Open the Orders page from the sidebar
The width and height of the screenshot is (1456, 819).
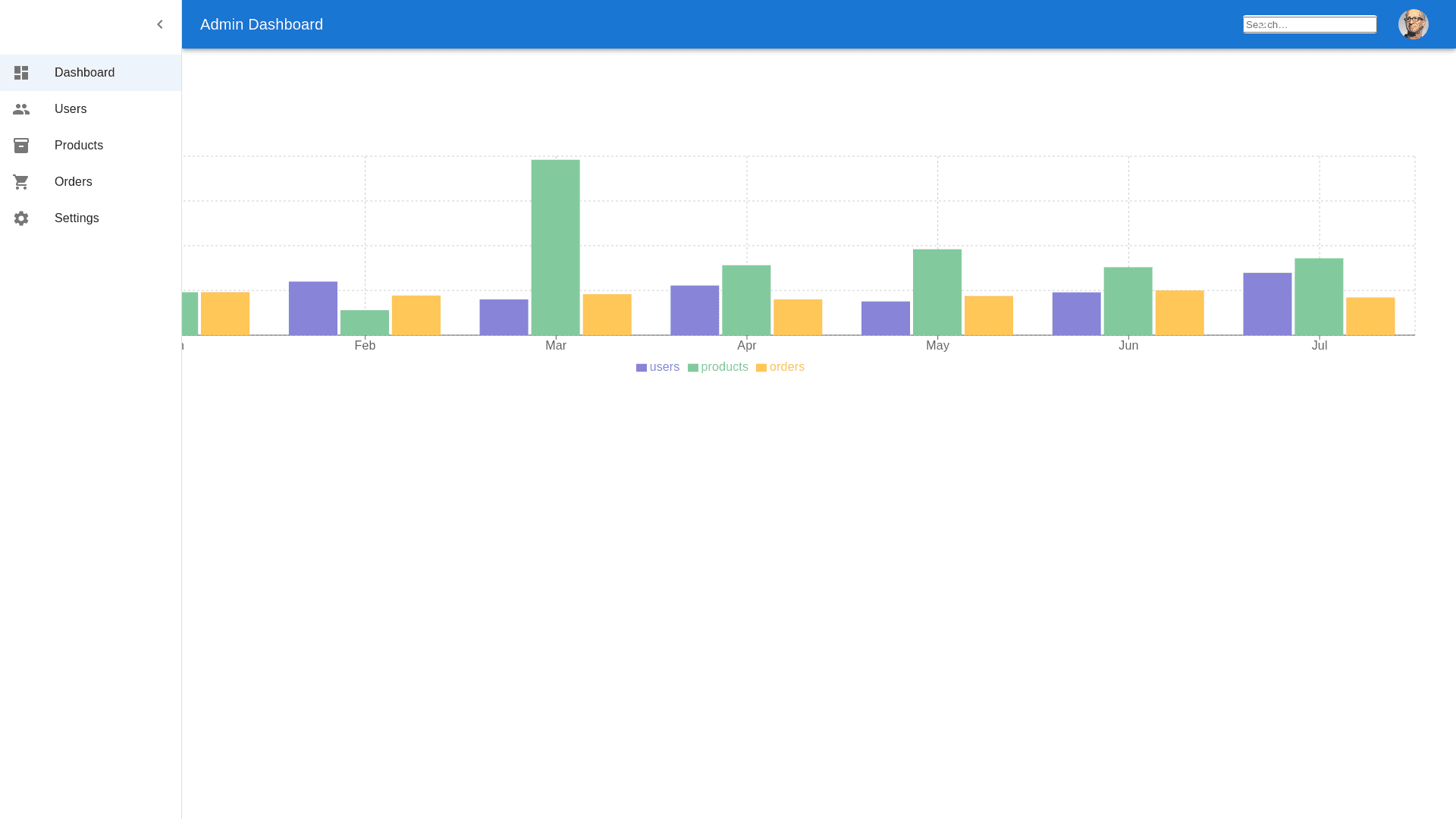coord(73,181)
